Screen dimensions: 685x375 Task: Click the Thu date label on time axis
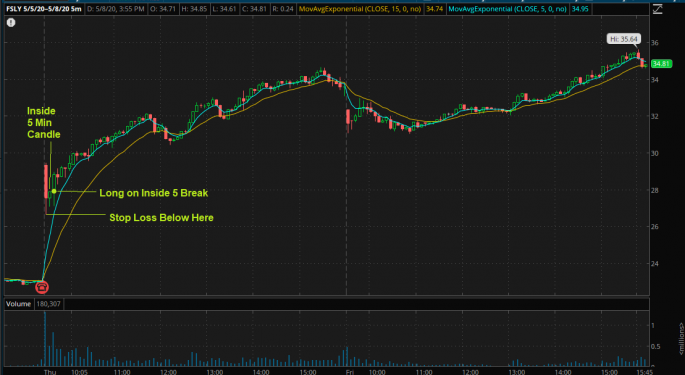click(50, 372)
